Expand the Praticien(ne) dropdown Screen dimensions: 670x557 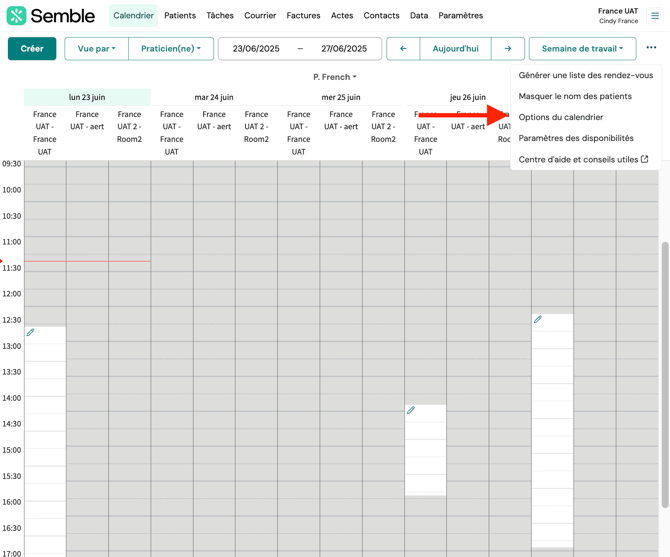pyautogui.click(x=171, y=48)
